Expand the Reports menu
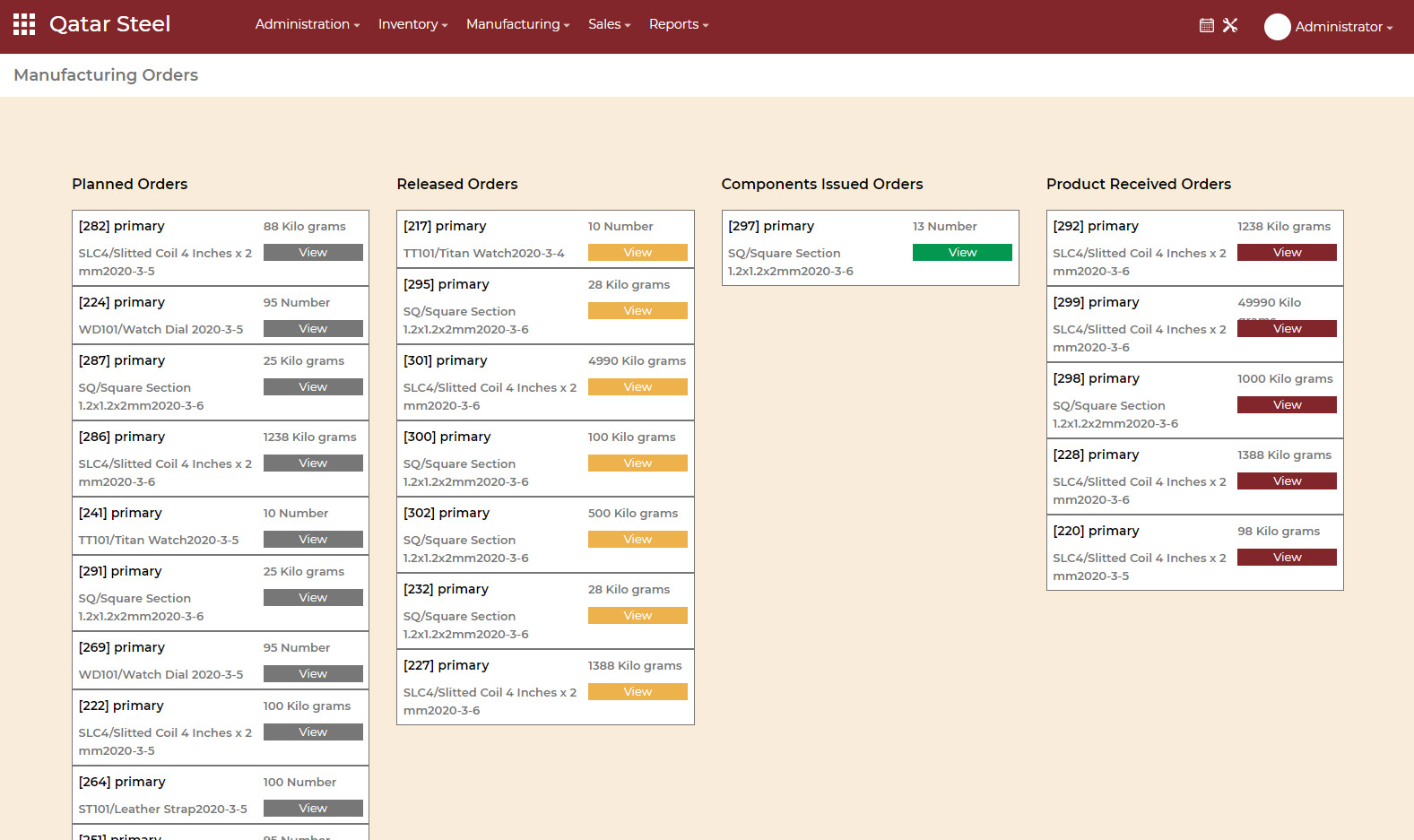Viewport: 1414px width, 840px height. click(x=679, y=24)
